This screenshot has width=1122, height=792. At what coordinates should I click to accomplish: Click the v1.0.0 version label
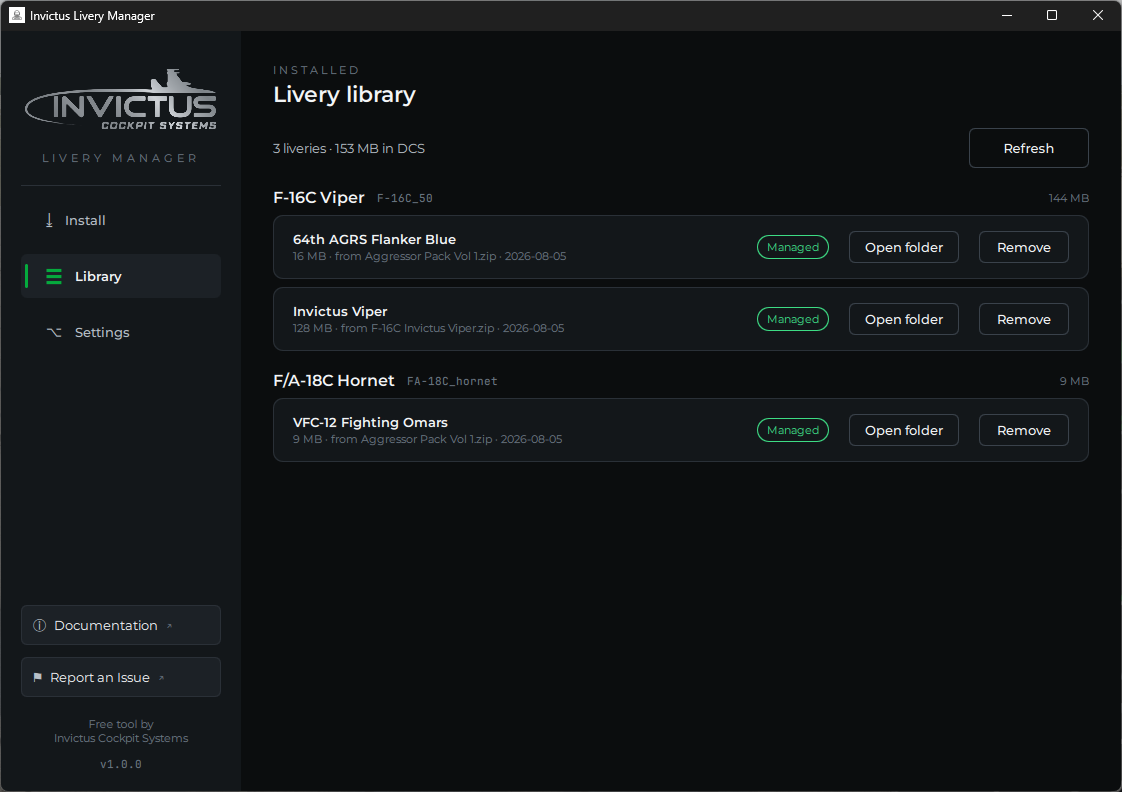[x=121, y=764]
